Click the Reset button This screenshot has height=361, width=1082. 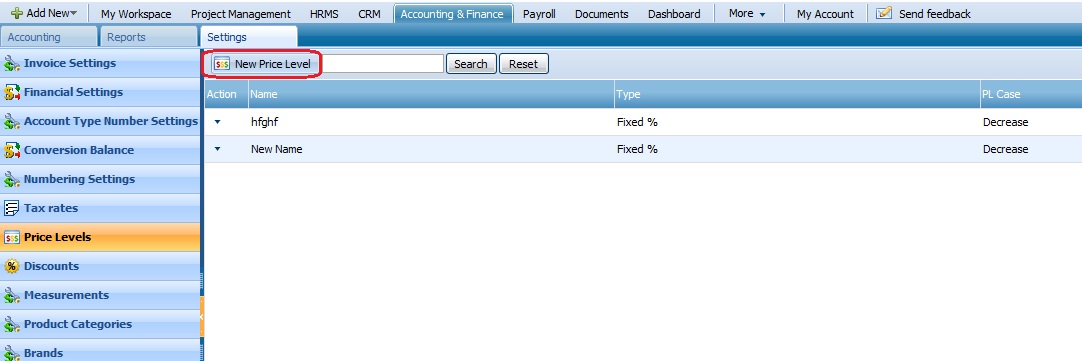tap(523, 64)
